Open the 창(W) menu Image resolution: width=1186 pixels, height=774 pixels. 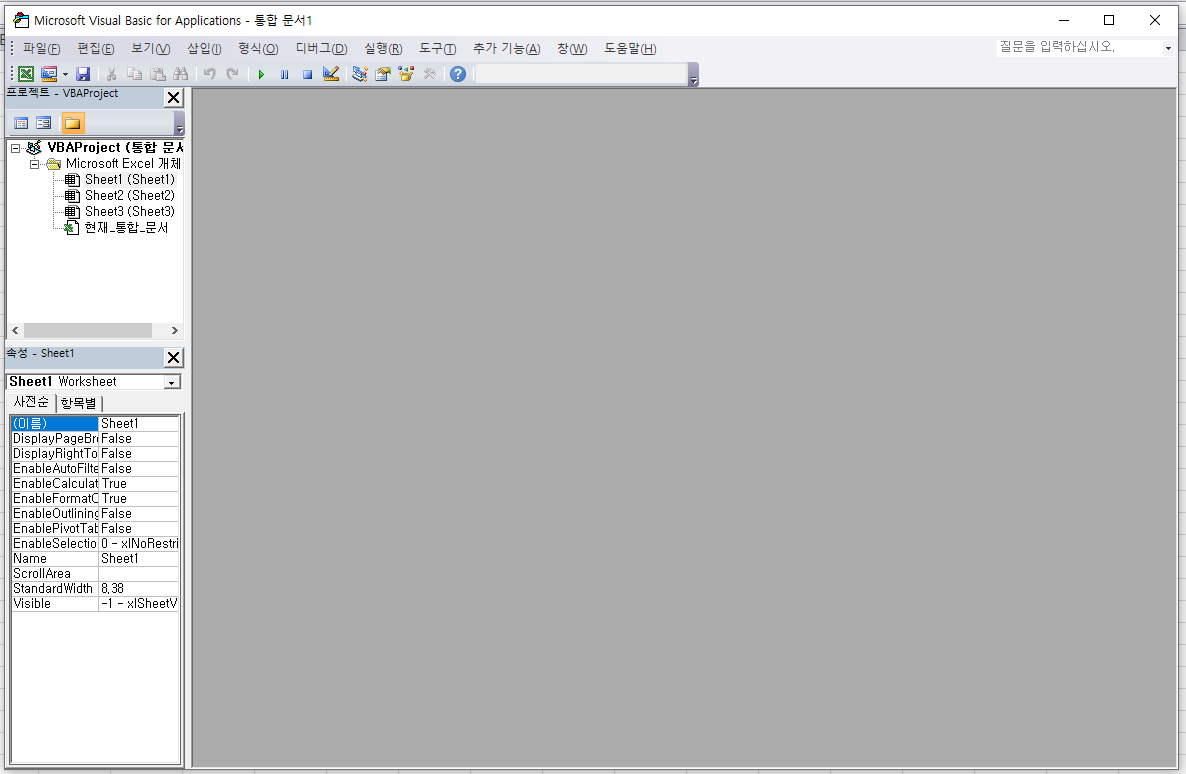(x=572, y=48)
